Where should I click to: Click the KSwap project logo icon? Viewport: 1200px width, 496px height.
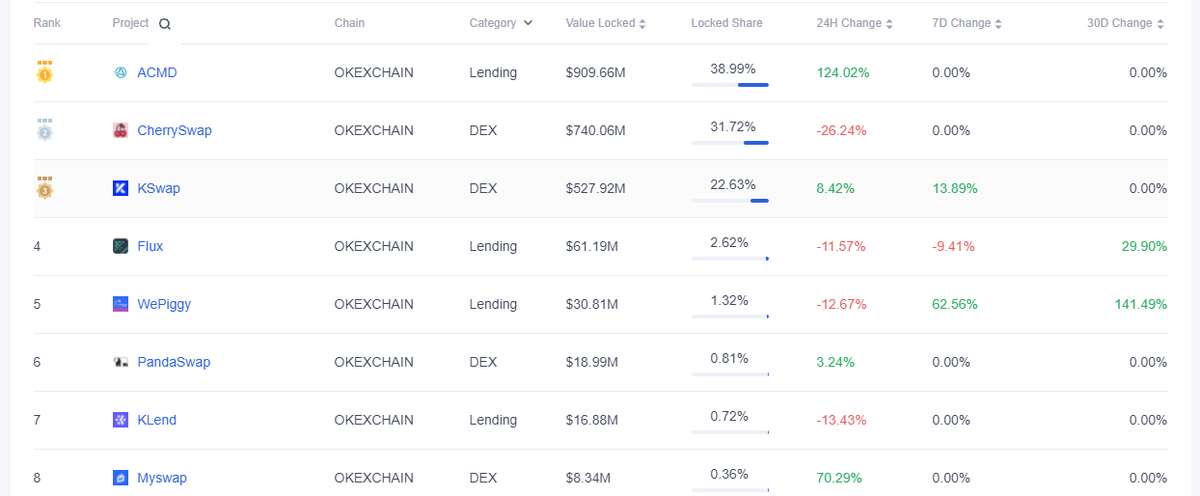(120, 188)
